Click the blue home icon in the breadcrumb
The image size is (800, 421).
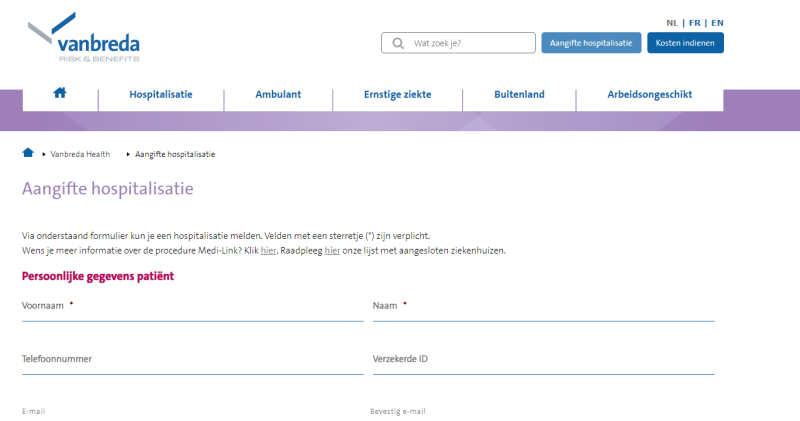(28, 153)
